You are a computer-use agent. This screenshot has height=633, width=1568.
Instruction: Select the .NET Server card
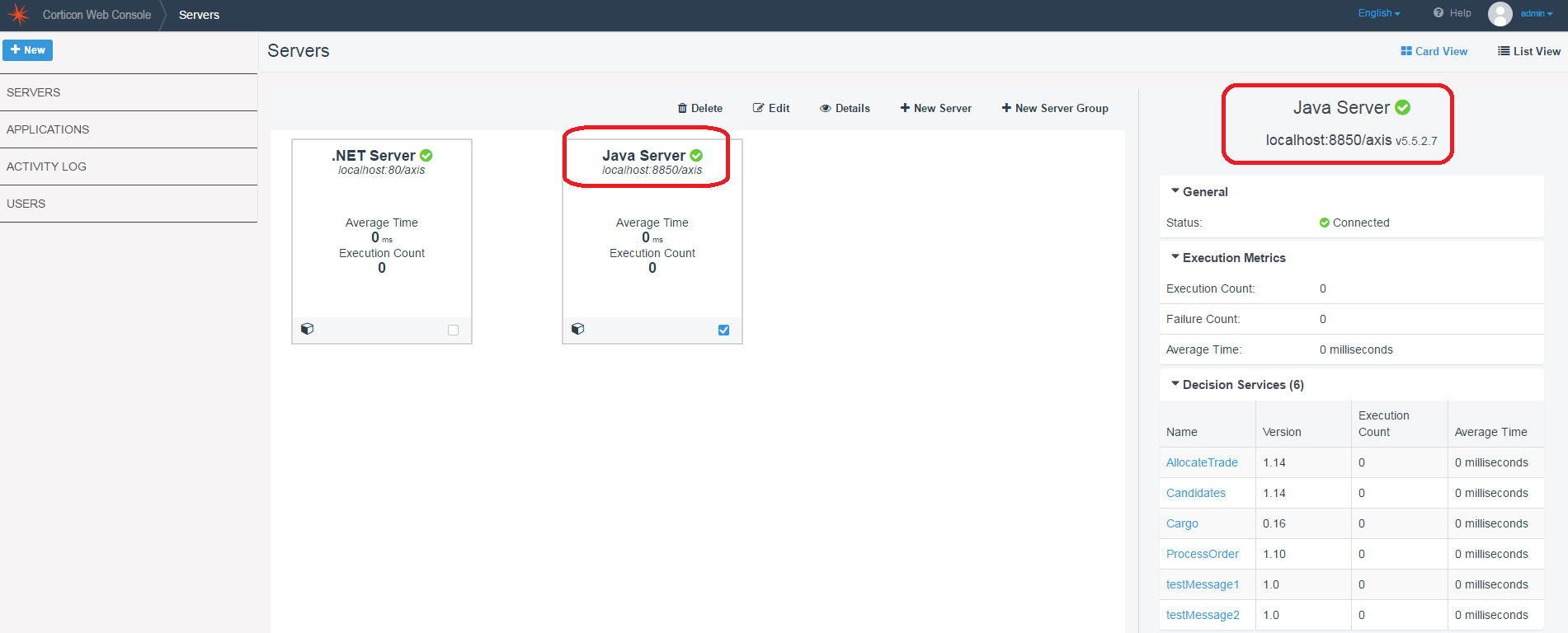pos(382,241)
